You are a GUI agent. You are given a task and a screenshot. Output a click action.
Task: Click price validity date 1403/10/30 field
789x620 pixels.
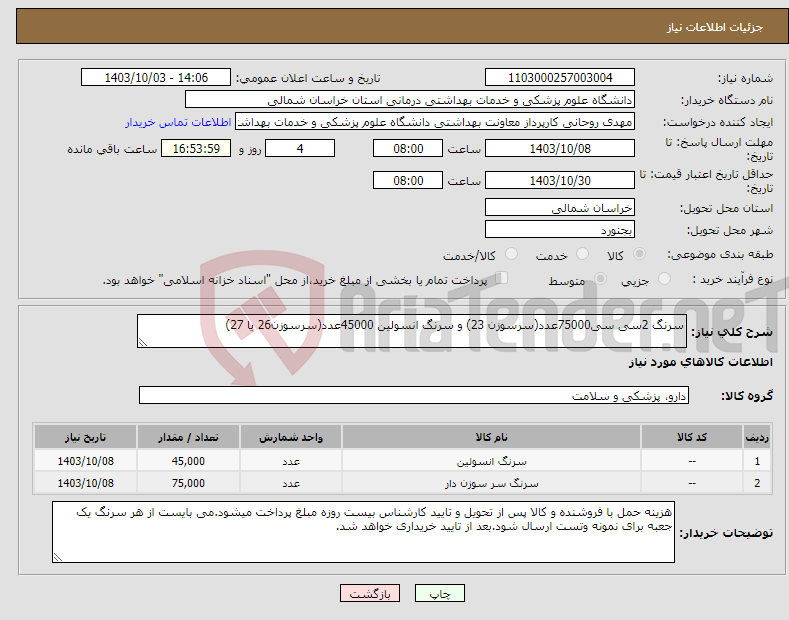560,180
